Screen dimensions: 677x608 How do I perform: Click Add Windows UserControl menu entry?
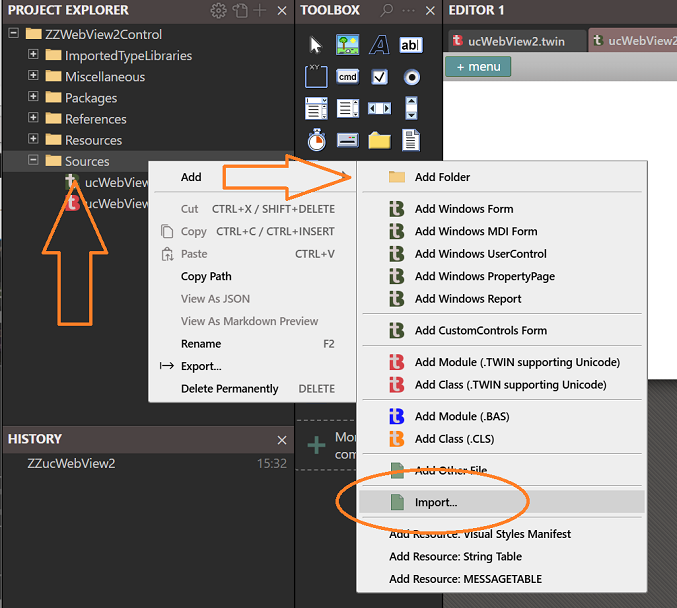[x=480, y=254]
